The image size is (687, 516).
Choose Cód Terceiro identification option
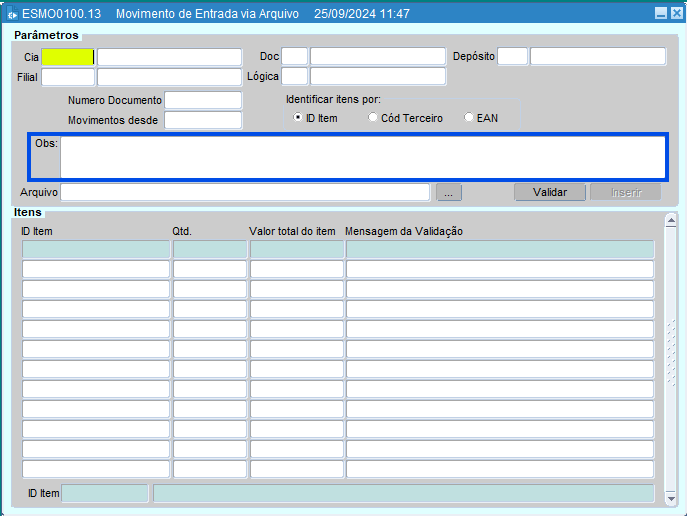(373, 118)
